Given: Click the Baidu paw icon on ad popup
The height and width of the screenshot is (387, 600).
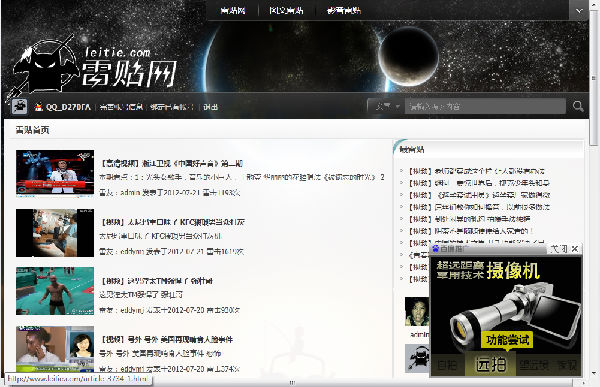Looking at the screenshot, I should click(435, 249).
